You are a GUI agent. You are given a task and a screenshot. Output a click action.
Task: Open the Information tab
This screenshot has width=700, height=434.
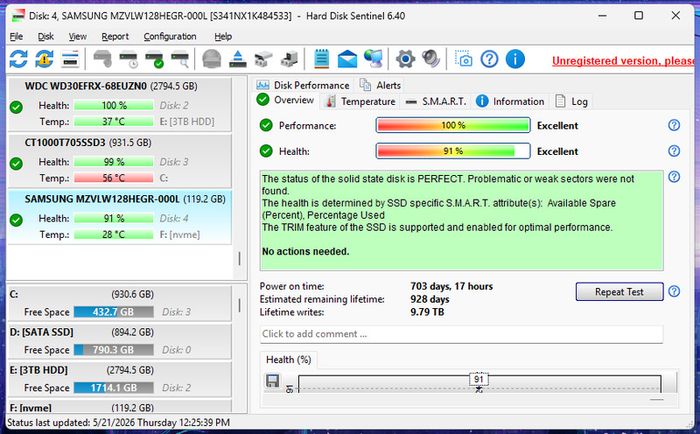point(510,101)
